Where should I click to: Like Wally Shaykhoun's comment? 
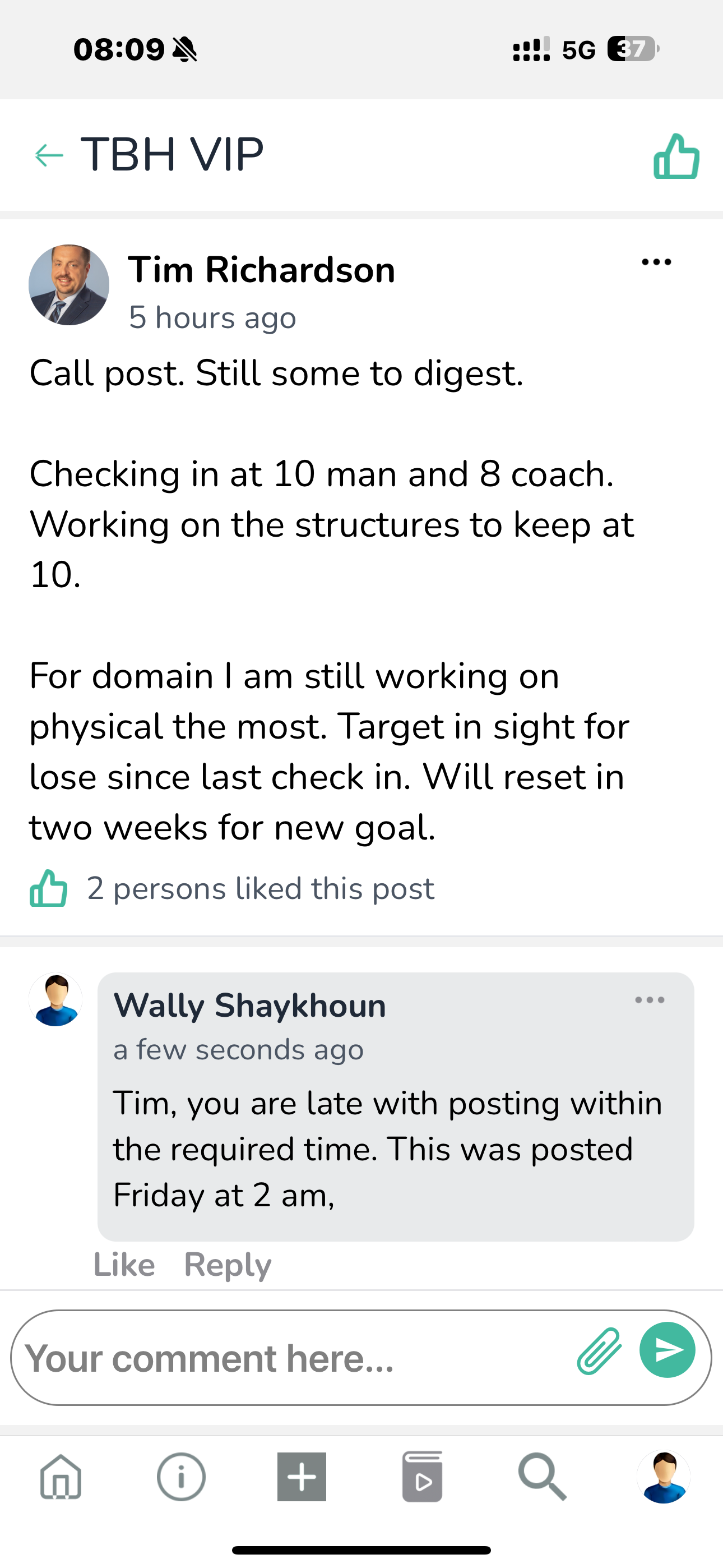point(124,1265)
